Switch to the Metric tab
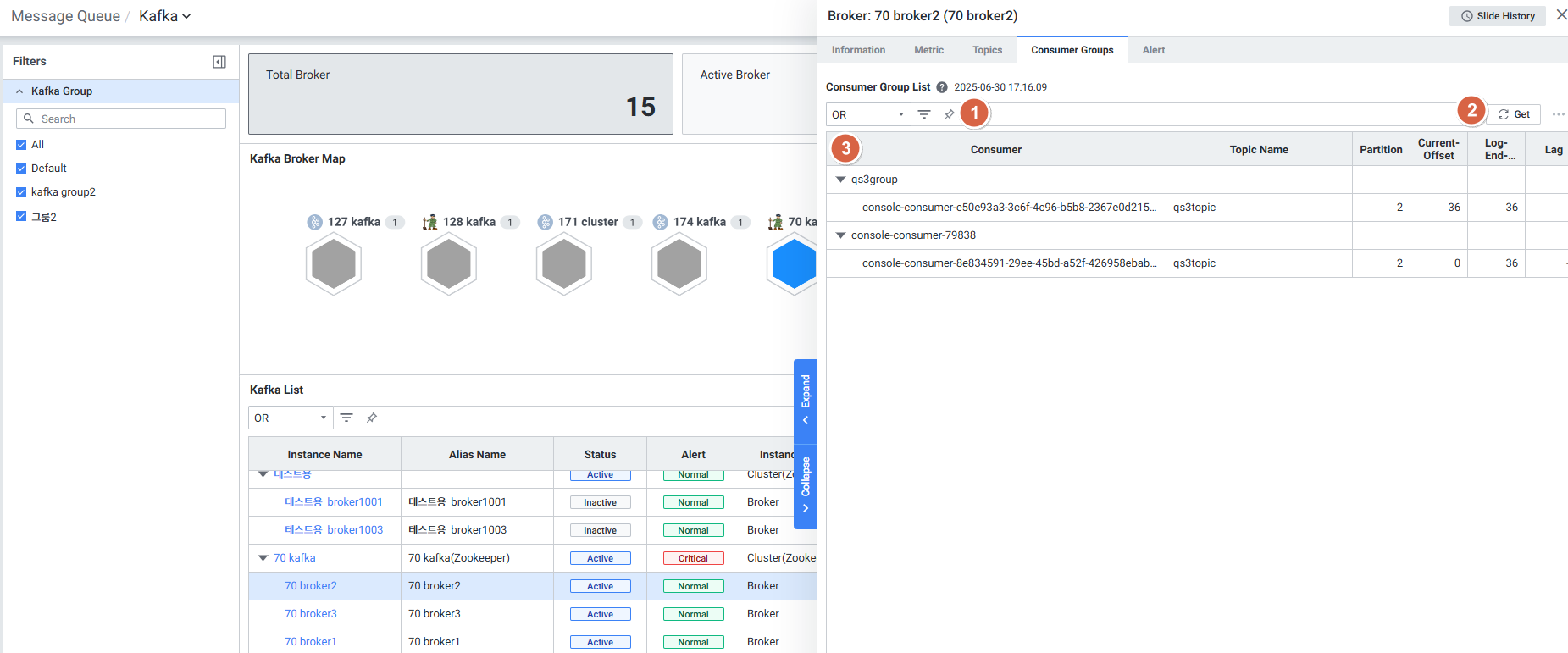Image resolution: width=1568 pixels, height=653 pixels. click(x=928, y=50)
